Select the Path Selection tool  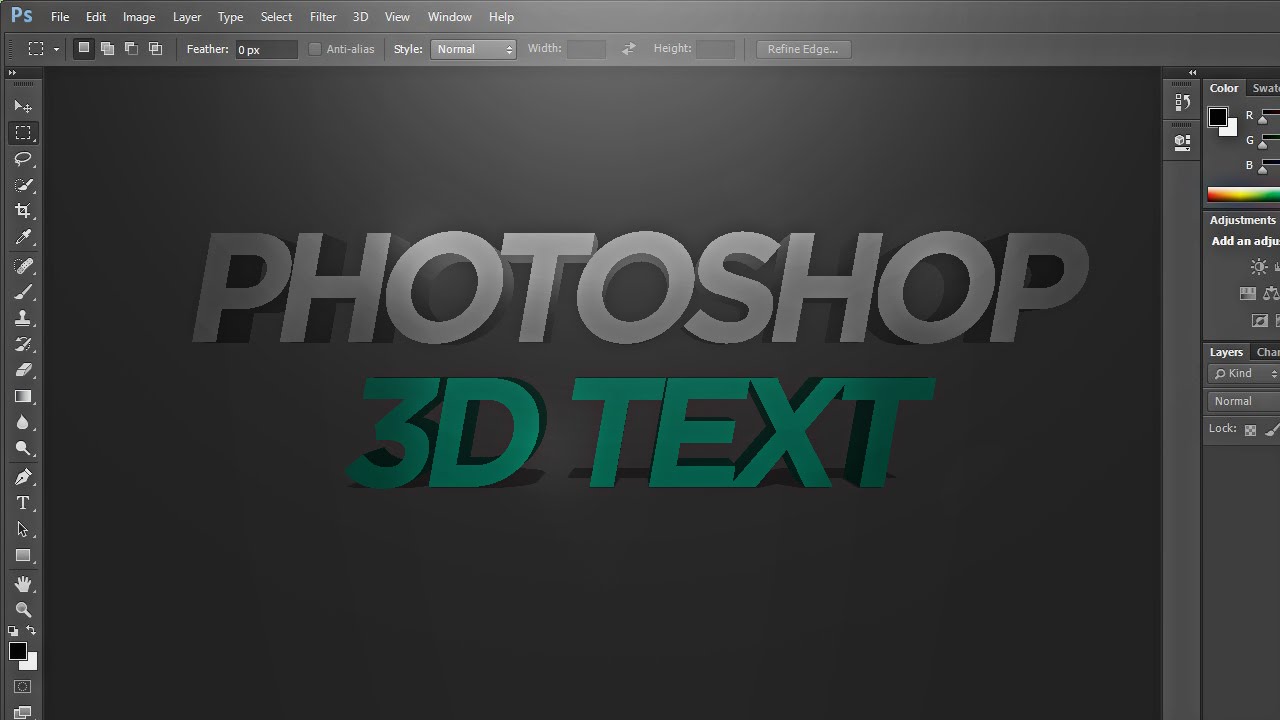(x=23, y=529)
